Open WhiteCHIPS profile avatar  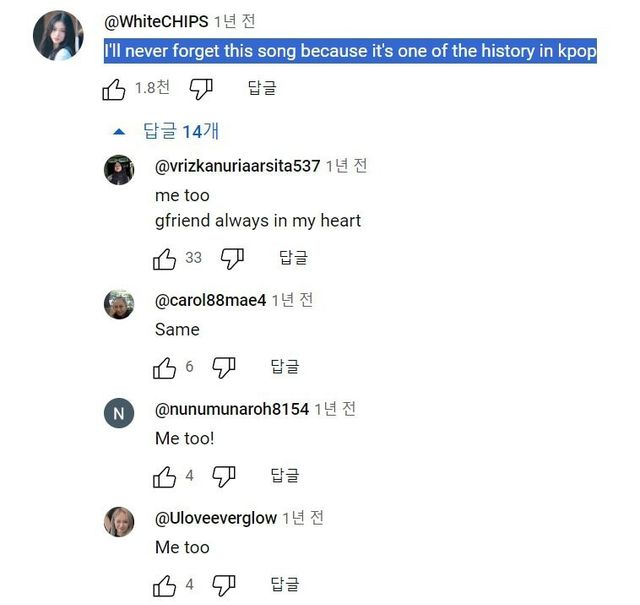point(58,37)
